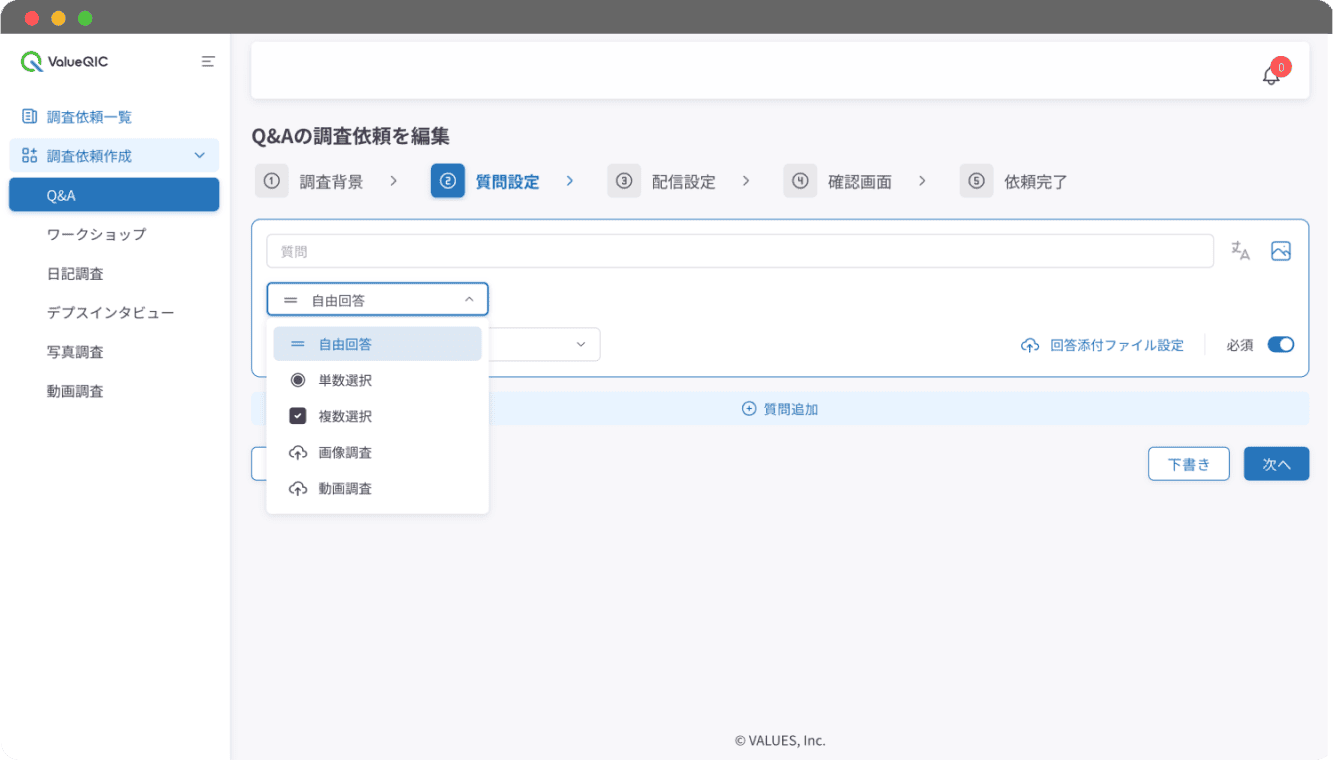Screen dimensions: 1334x760
Task: Click the notification bell icon
Action: 1271,75
